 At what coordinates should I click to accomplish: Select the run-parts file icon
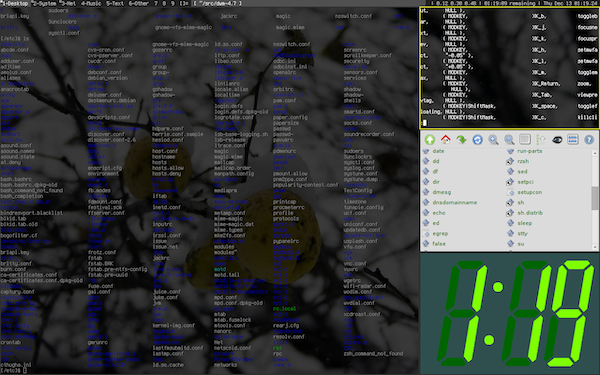coord(510,151)
